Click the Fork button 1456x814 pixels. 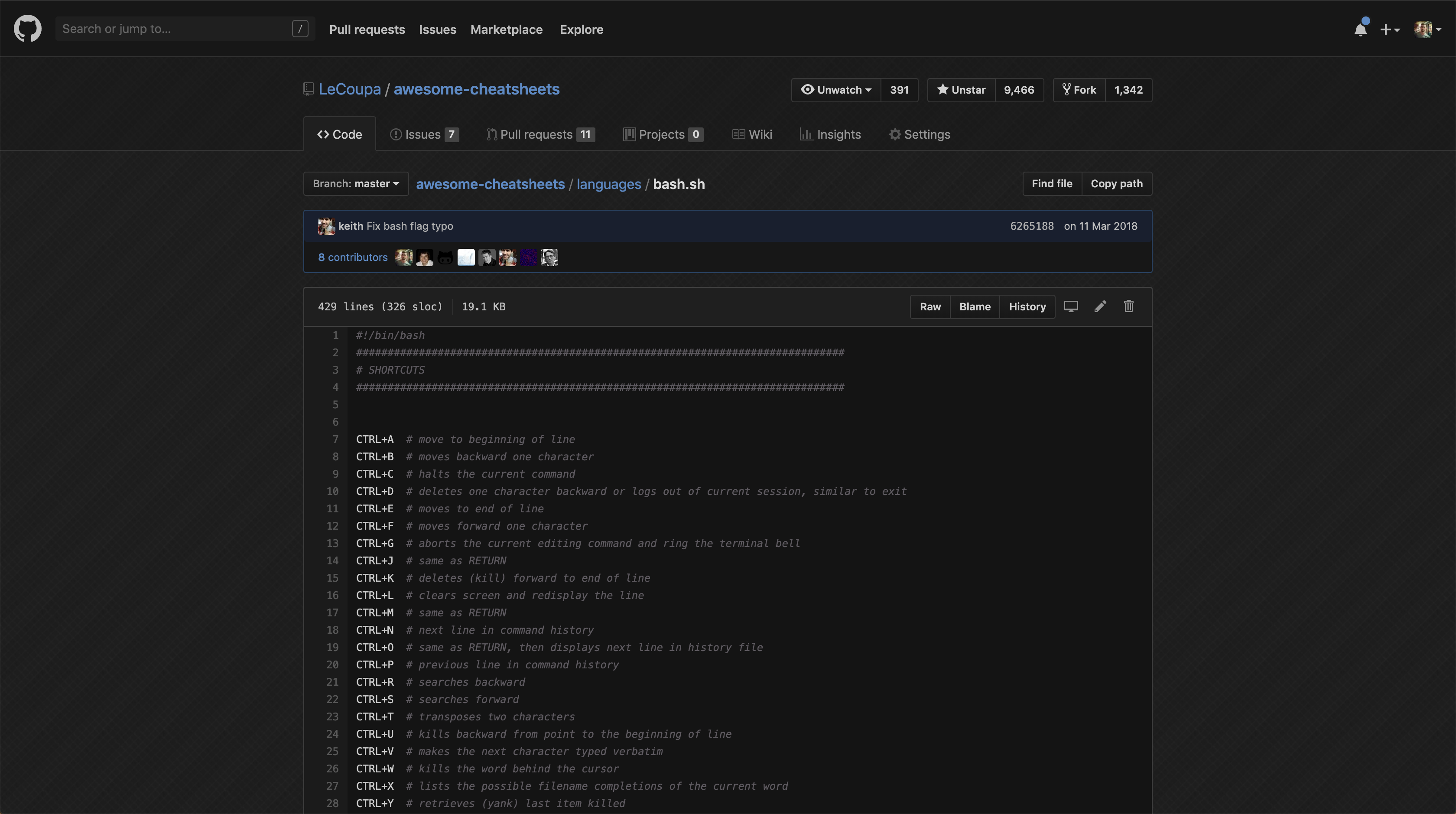(x=1079, y=90)
